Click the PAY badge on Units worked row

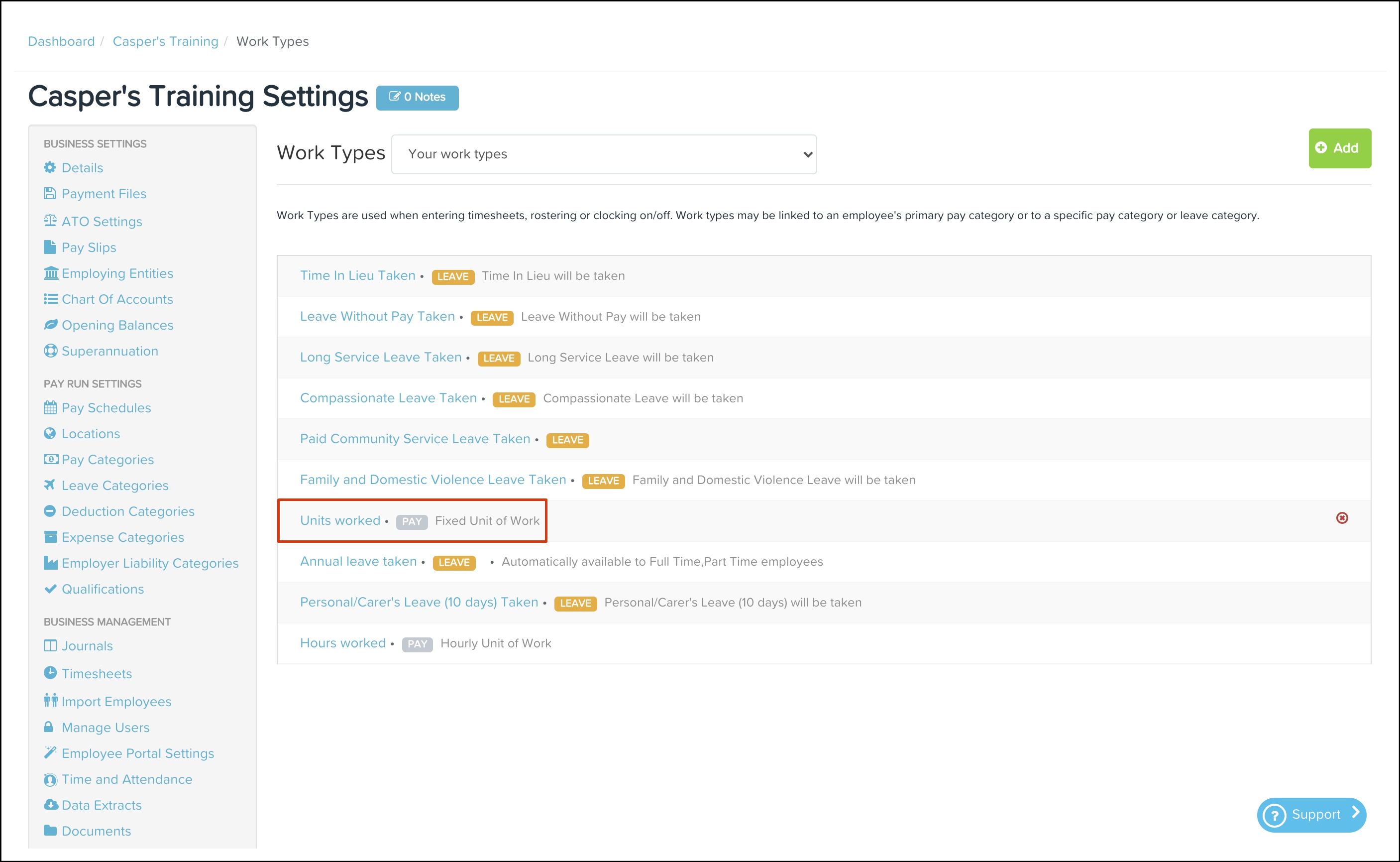pyautogui.click(x=412, y=522)
